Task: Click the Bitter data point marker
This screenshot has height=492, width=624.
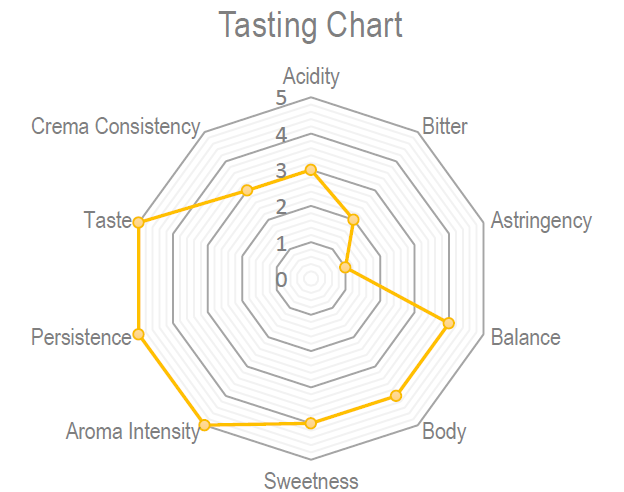Action: (x=353, y=218)
